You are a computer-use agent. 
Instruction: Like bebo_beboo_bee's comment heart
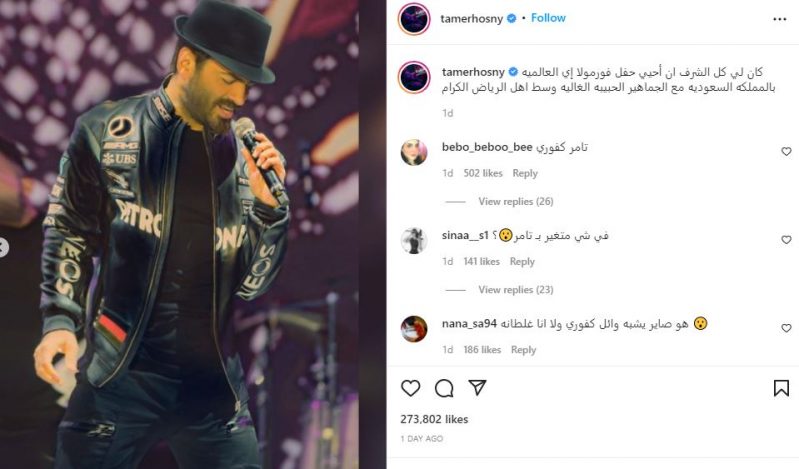(x=786, y=151)
